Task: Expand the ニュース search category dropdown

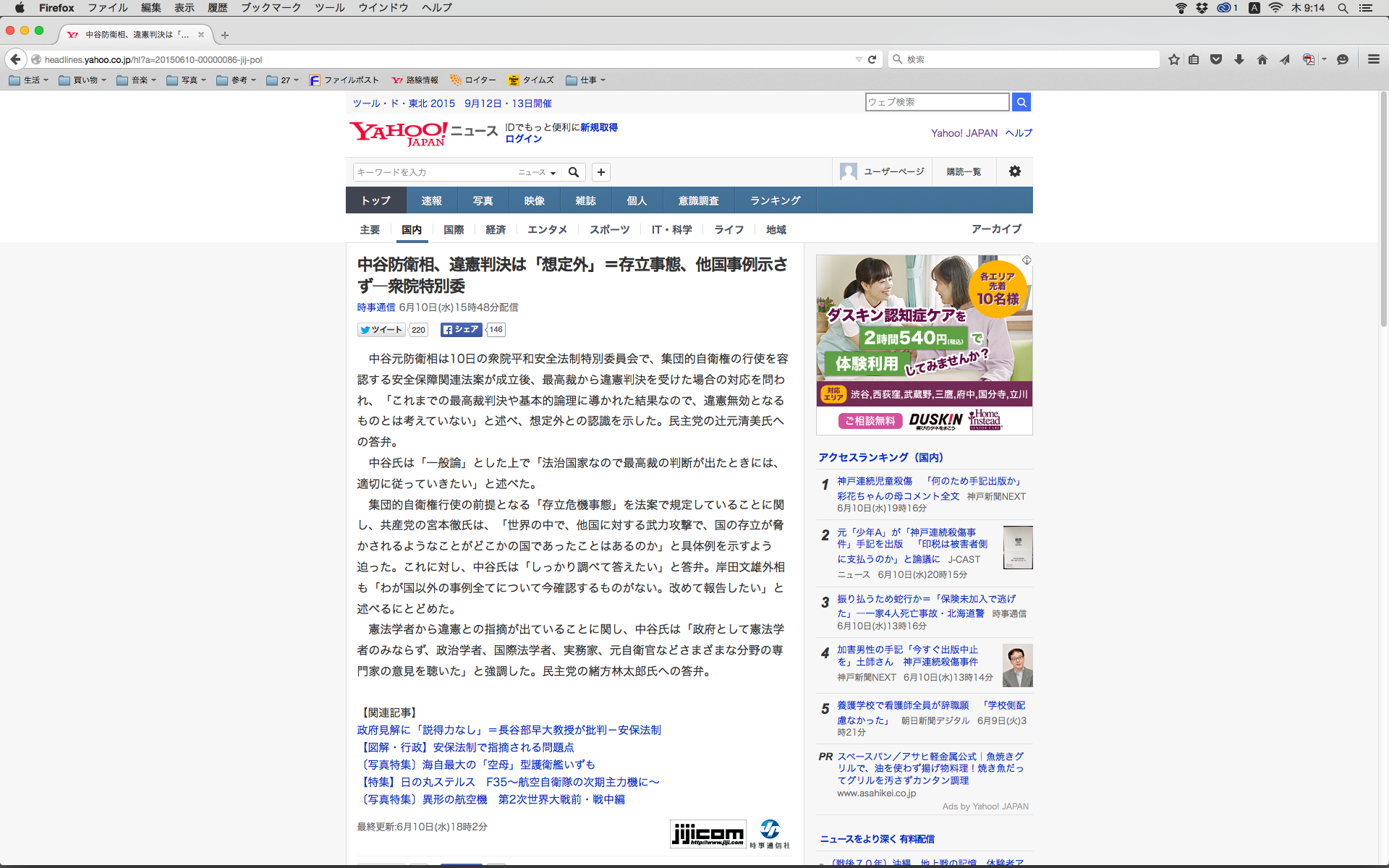Action: [x=537, y=172]
